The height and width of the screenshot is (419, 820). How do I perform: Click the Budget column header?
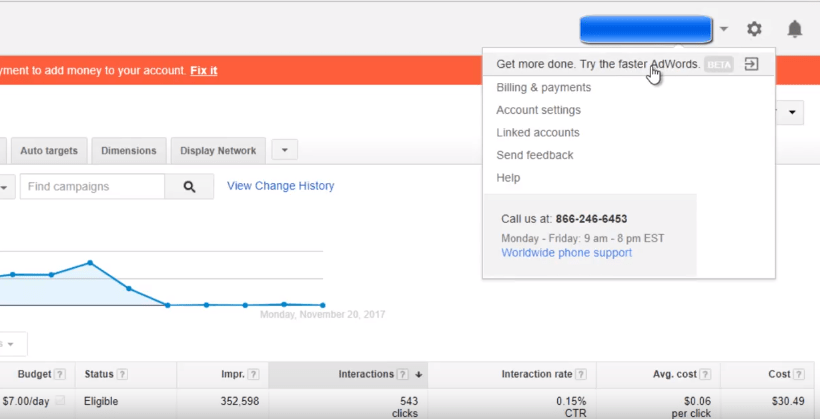point(35,374)
